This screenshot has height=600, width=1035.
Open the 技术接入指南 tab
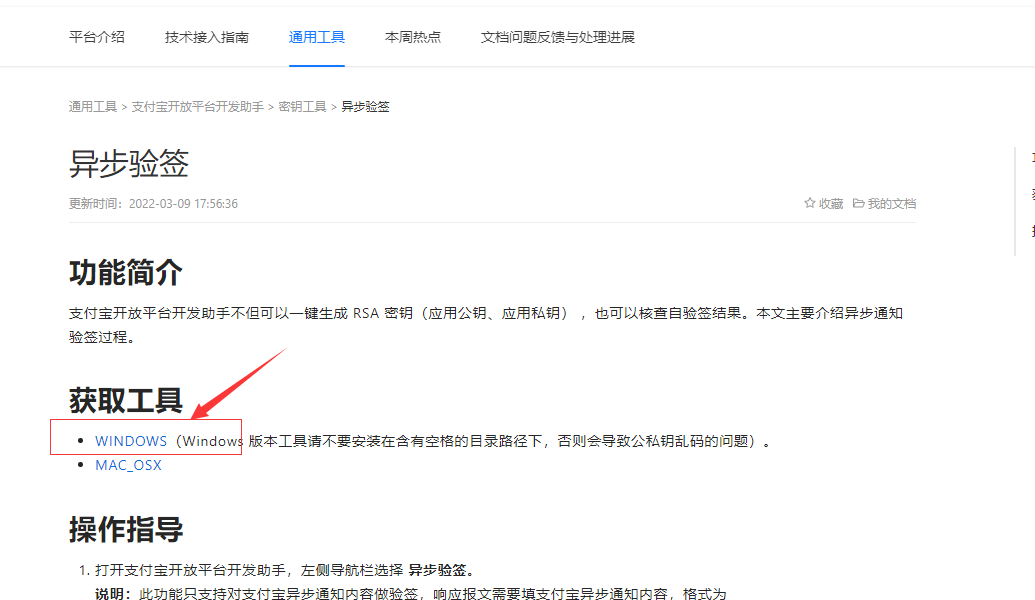click(207, 37)
